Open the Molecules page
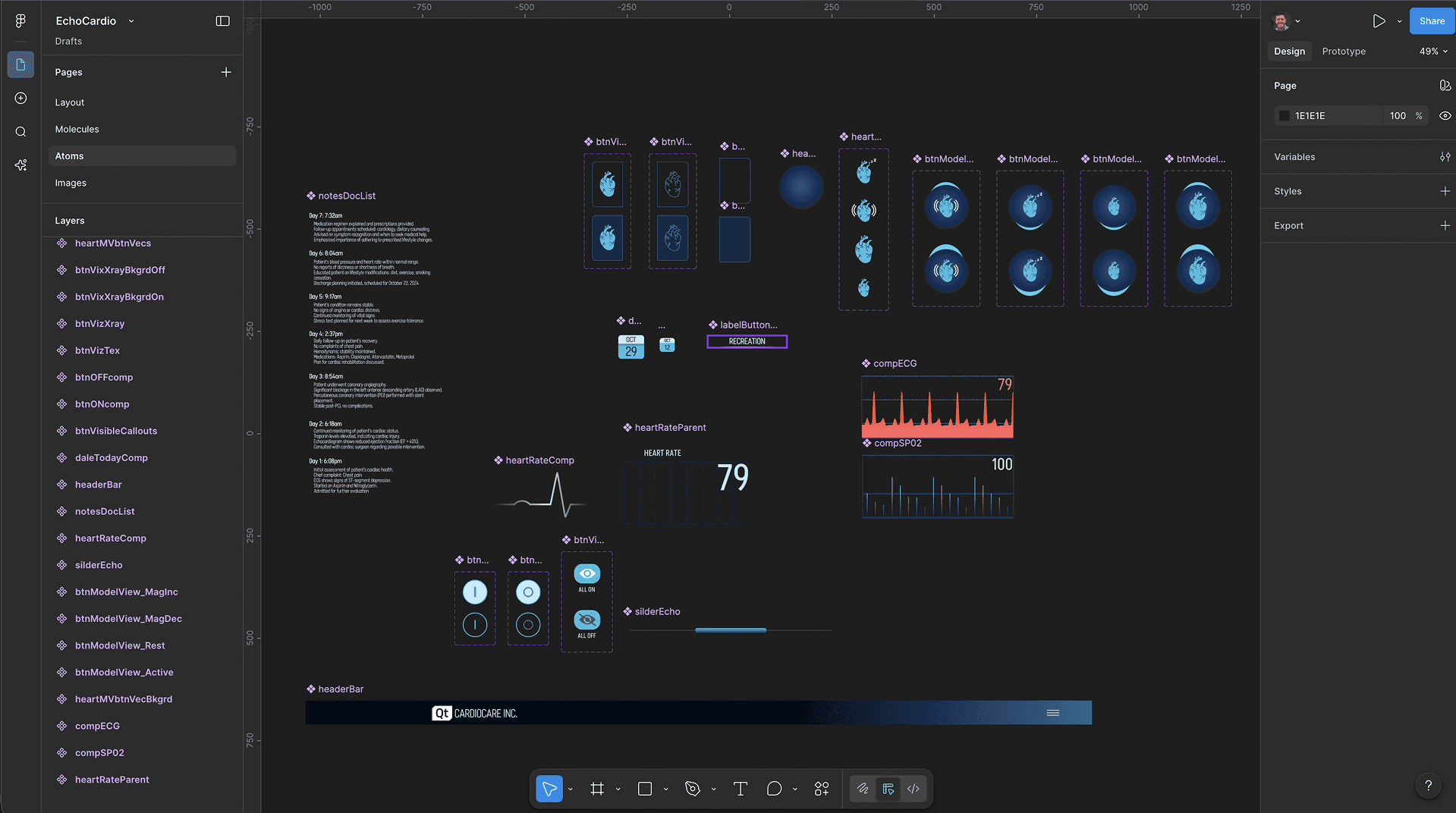The width and height of the screenshot is (1456, 813). (x=142, y=129)
